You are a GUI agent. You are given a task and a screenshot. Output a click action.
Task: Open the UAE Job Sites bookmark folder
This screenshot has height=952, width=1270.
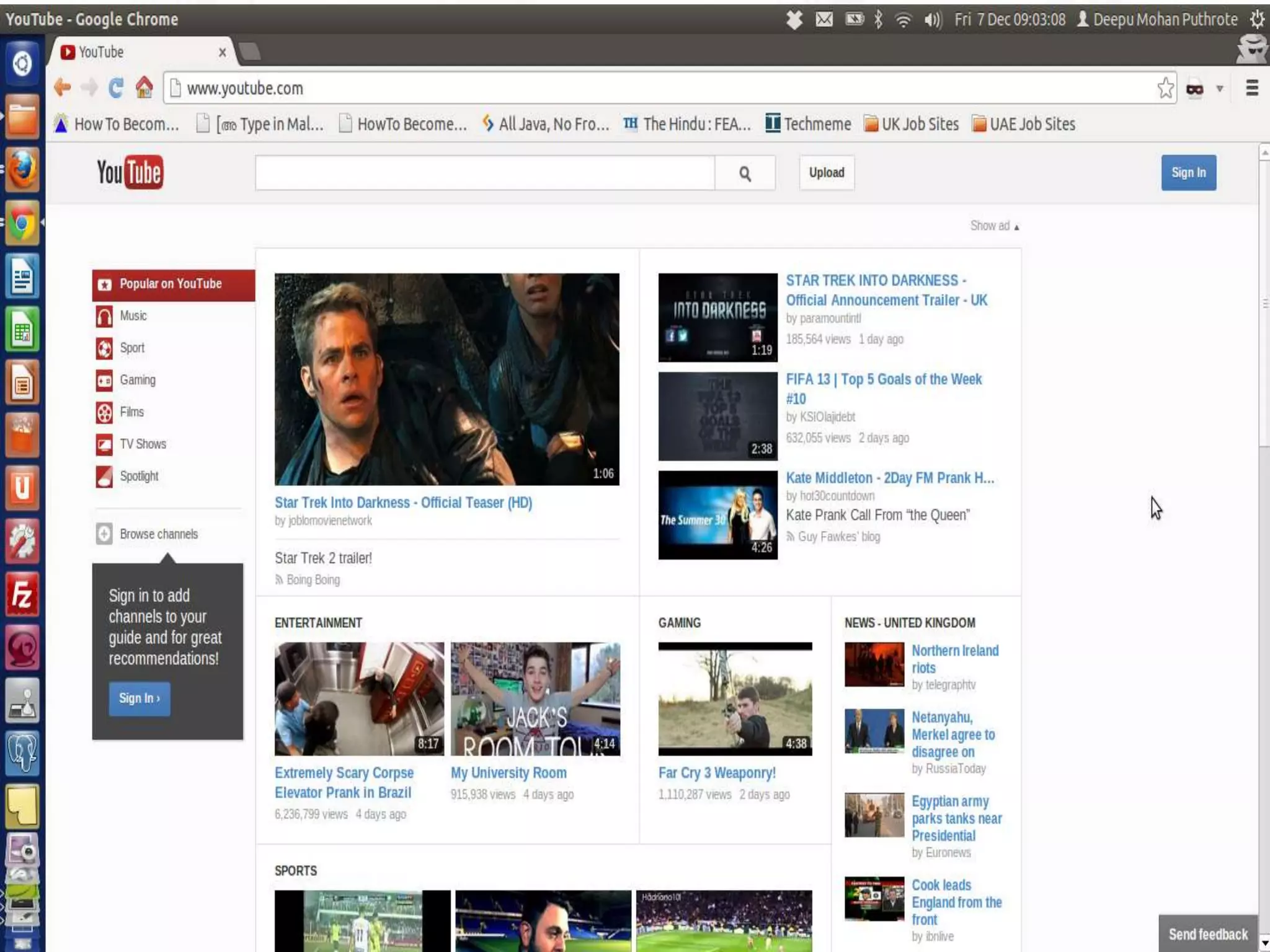pyautogui.click(x=1023, y=124)
